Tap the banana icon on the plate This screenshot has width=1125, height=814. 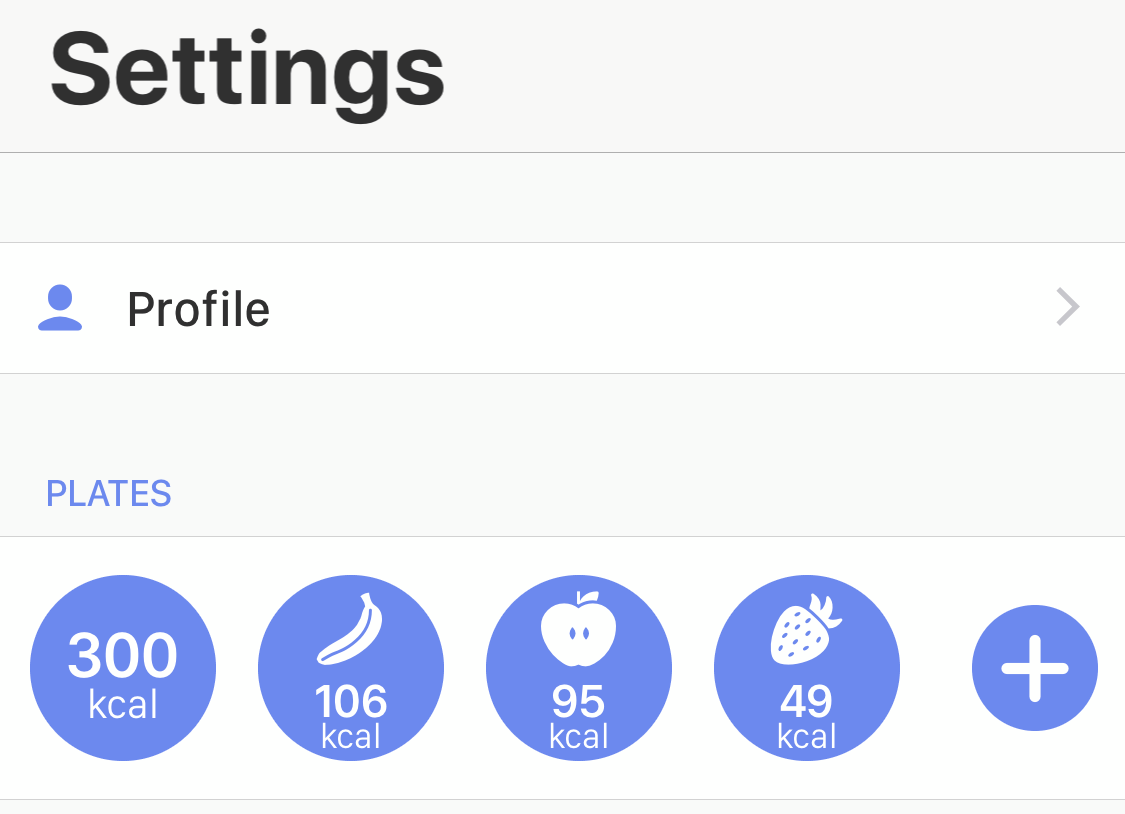350,629
